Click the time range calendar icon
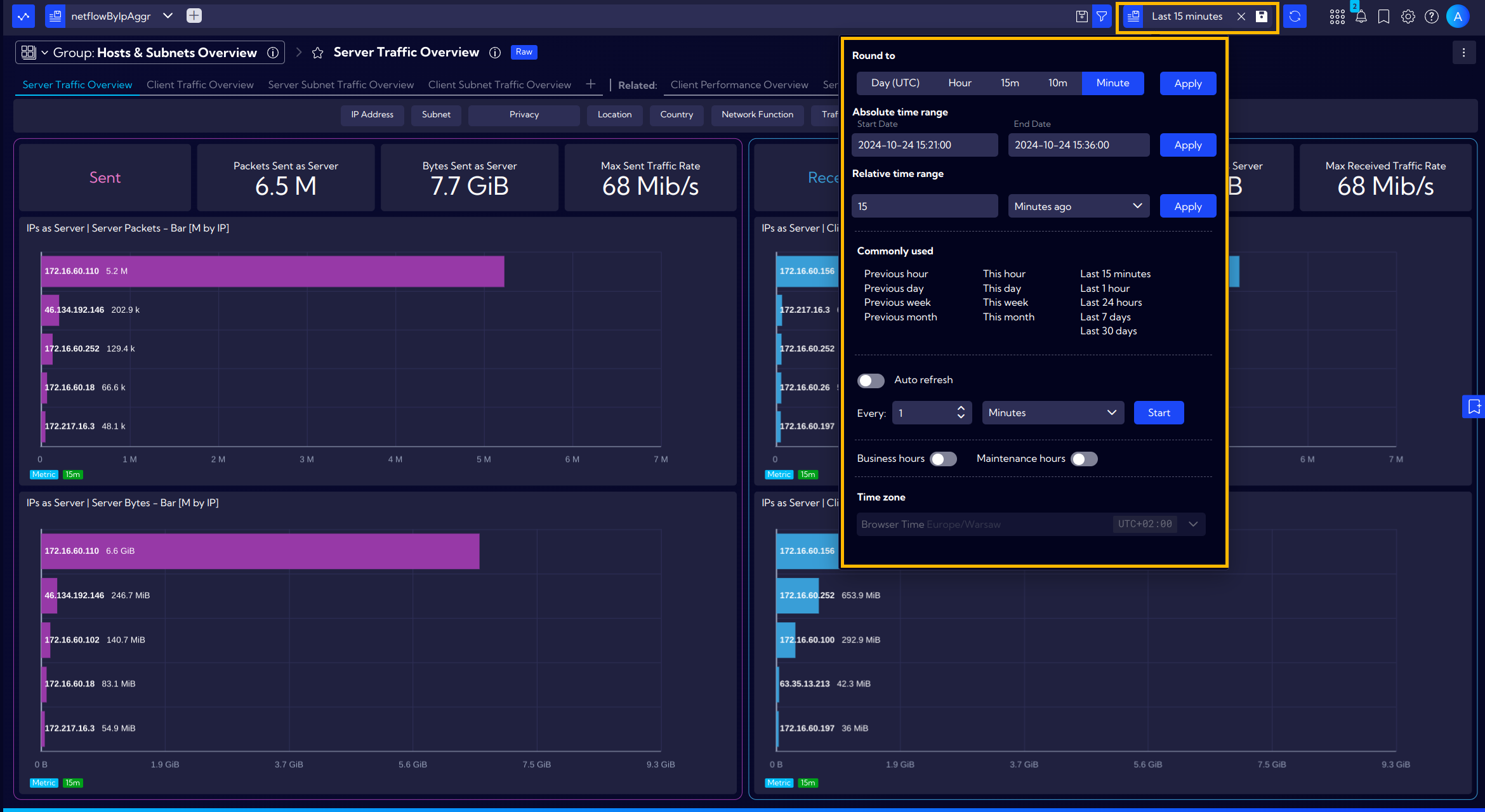Screen dimensions: 1485x812 coord(1133,16)
